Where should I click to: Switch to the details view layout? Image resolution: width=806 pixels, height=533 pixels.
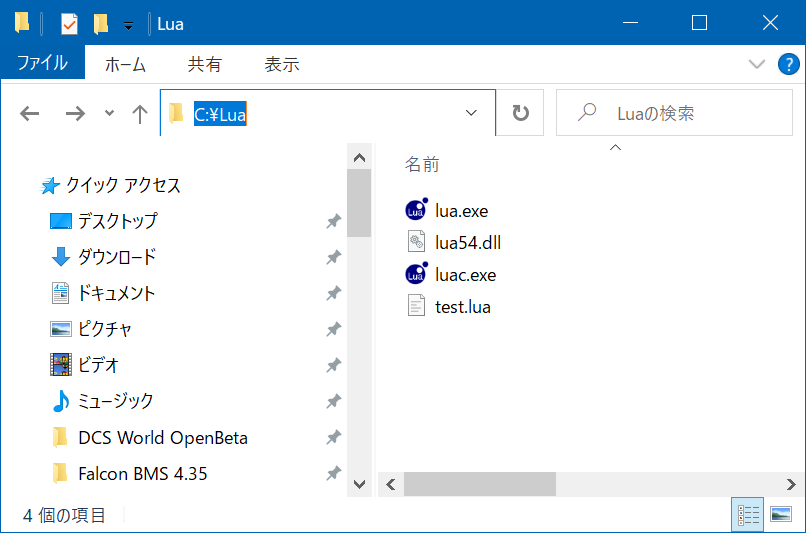[747, 514]
